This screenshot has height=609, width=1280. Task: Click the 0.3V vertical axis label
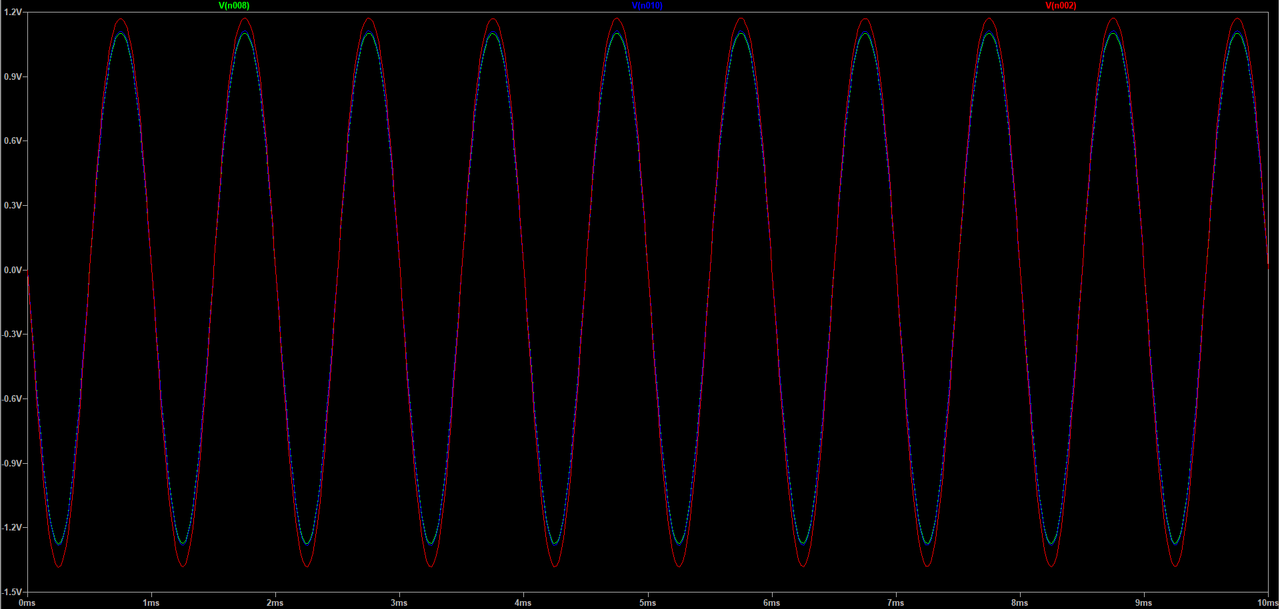pyautogui.click(x=12, y=205)
